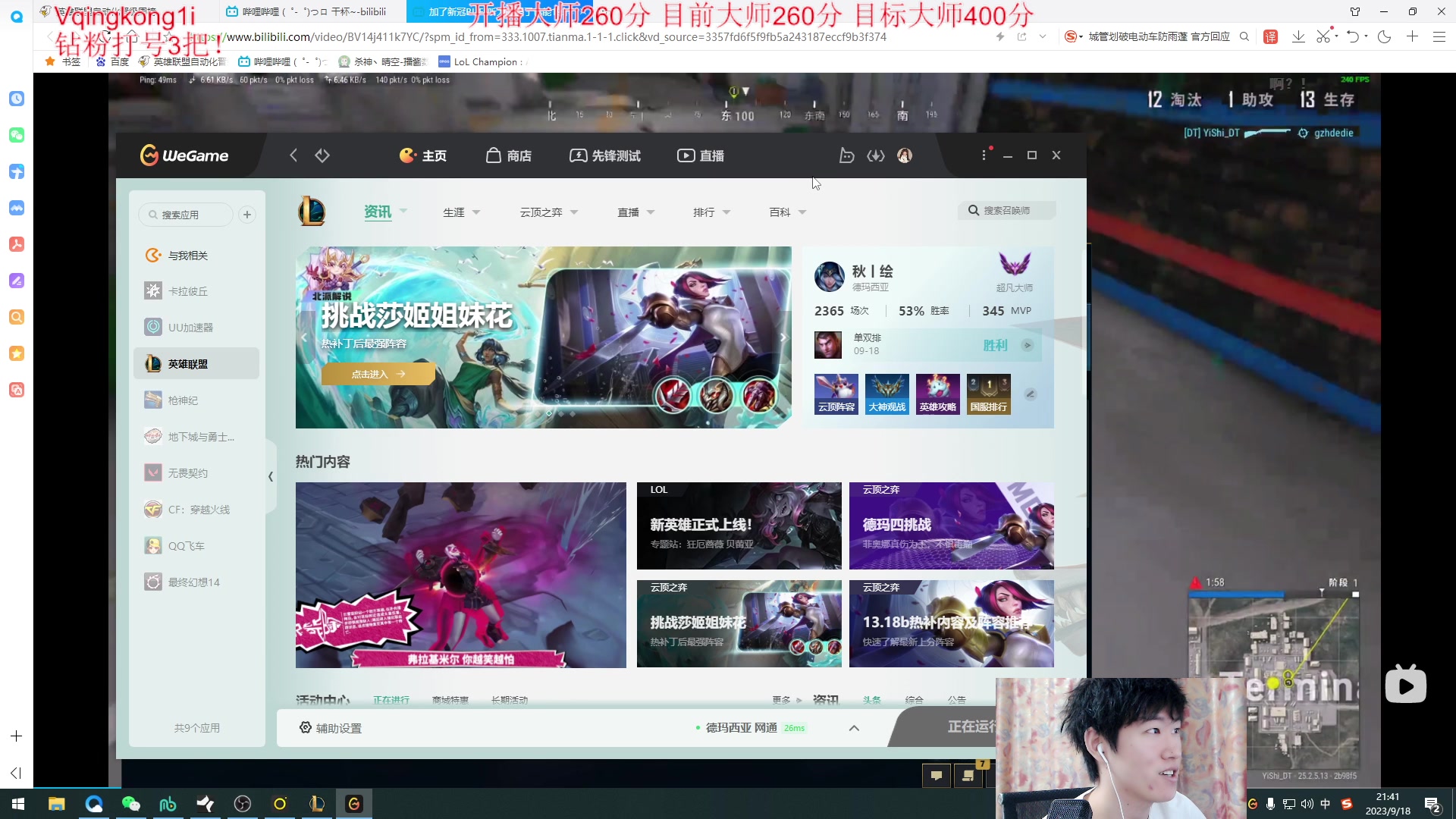Open a new browser tab with plus

1412,36
